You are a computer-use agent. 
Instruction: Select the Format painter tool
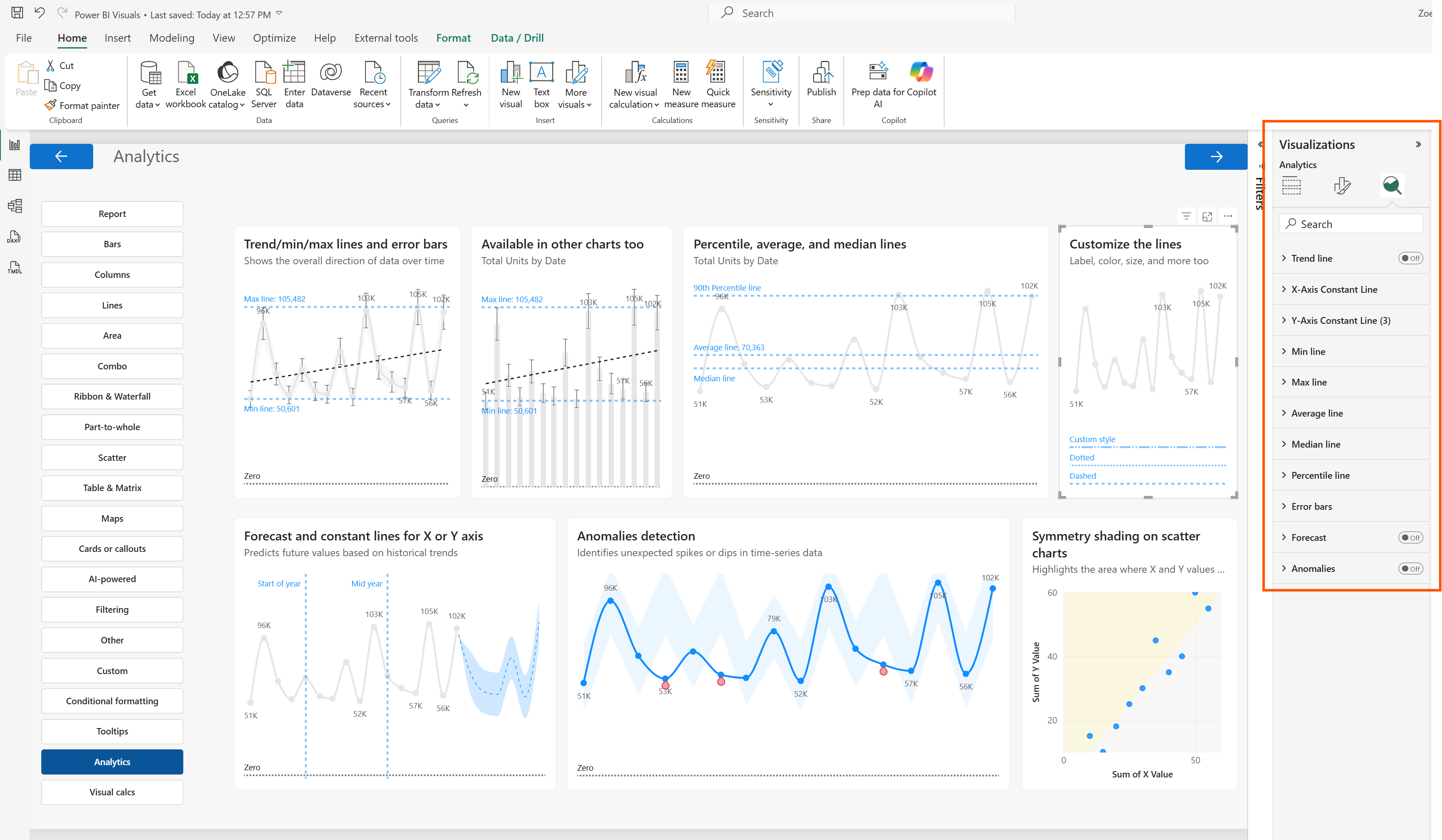82,105
